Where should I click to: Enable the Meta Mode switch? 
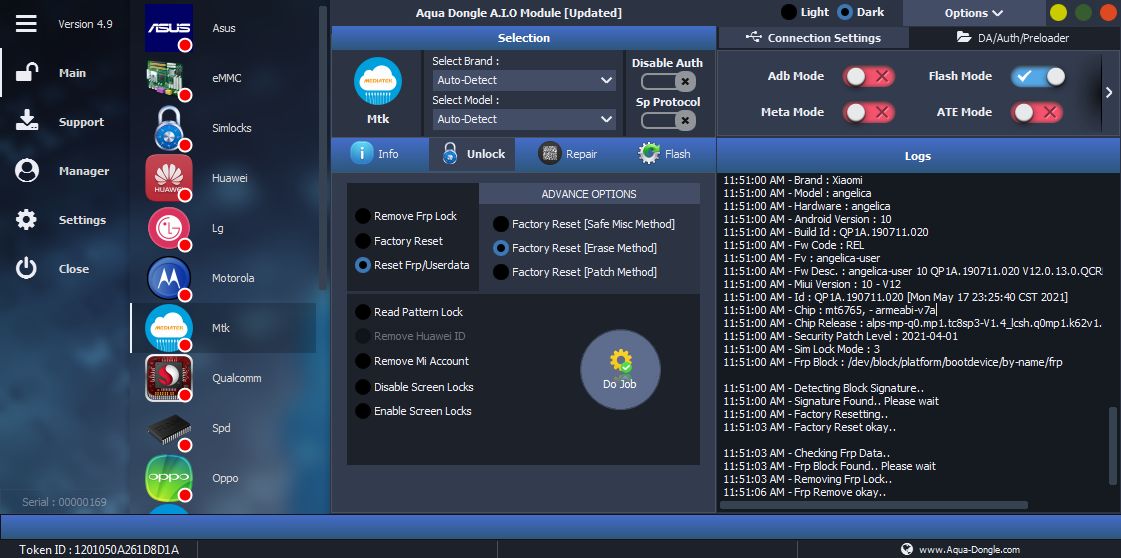[x=869, y=112]
